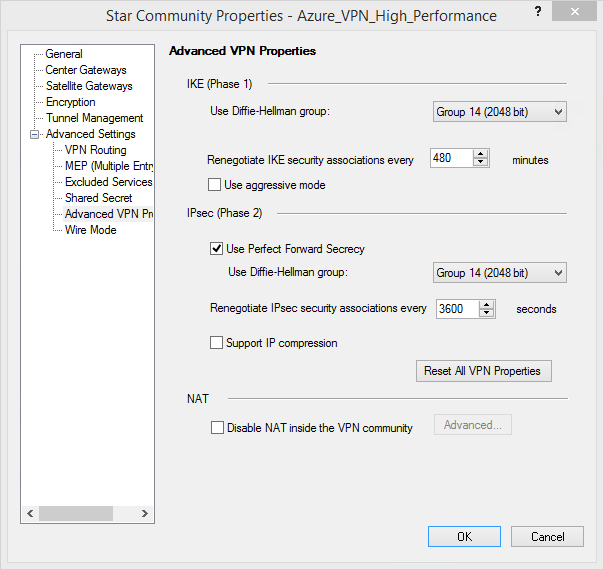
Task: Click Reset All VPN Properties button
Action: [483, 371]
